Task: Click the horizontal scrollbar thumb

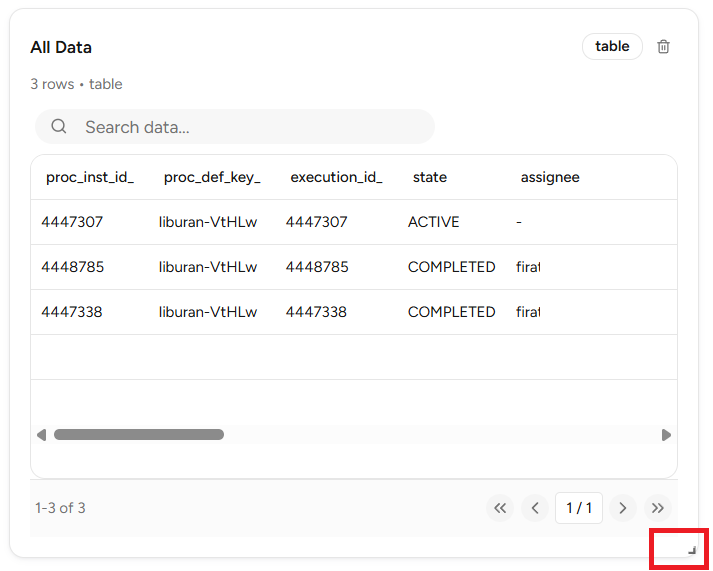Action: point(139,435)
